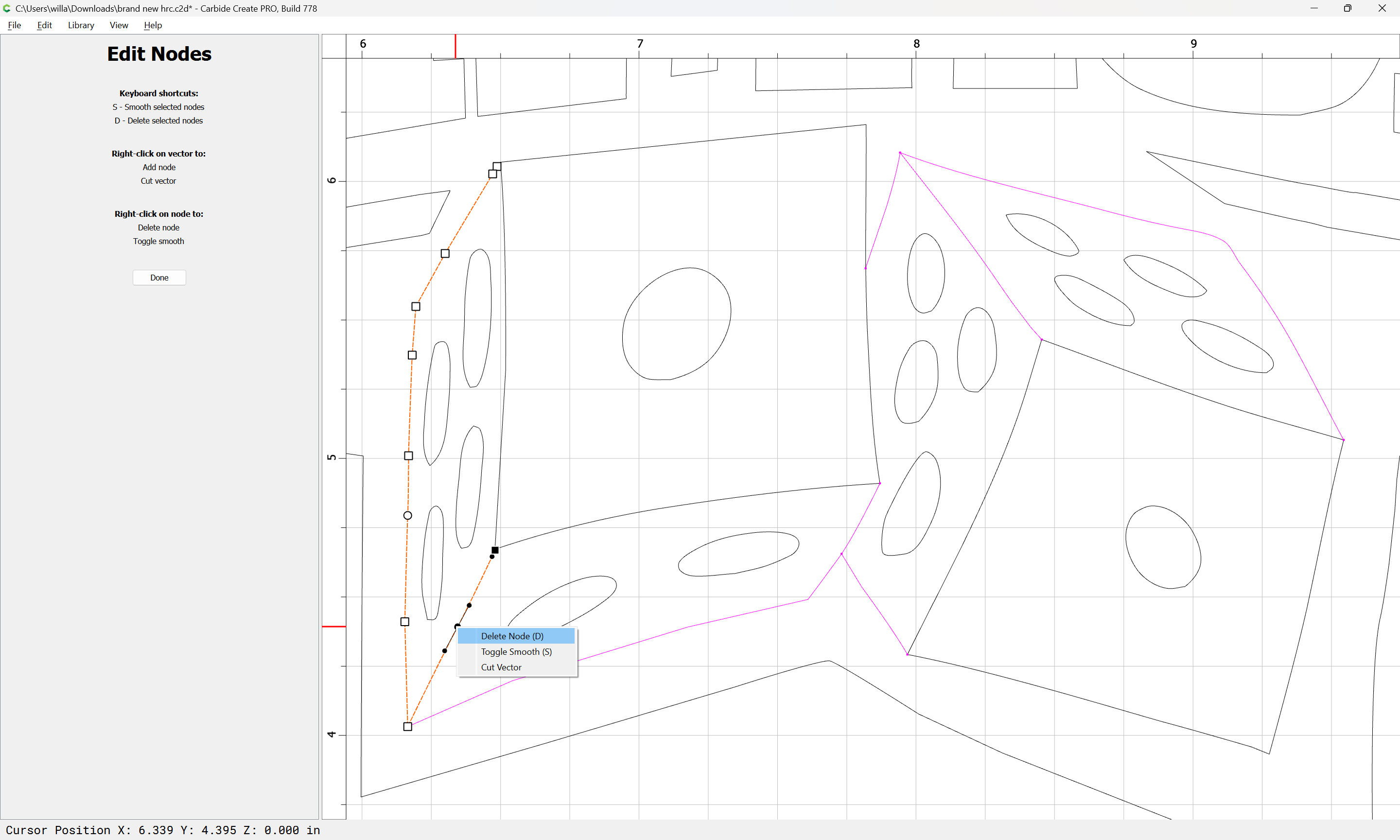Viewport: 1400px width, 840px height.
Task: Open the File menu
Action: click(14, 25)
